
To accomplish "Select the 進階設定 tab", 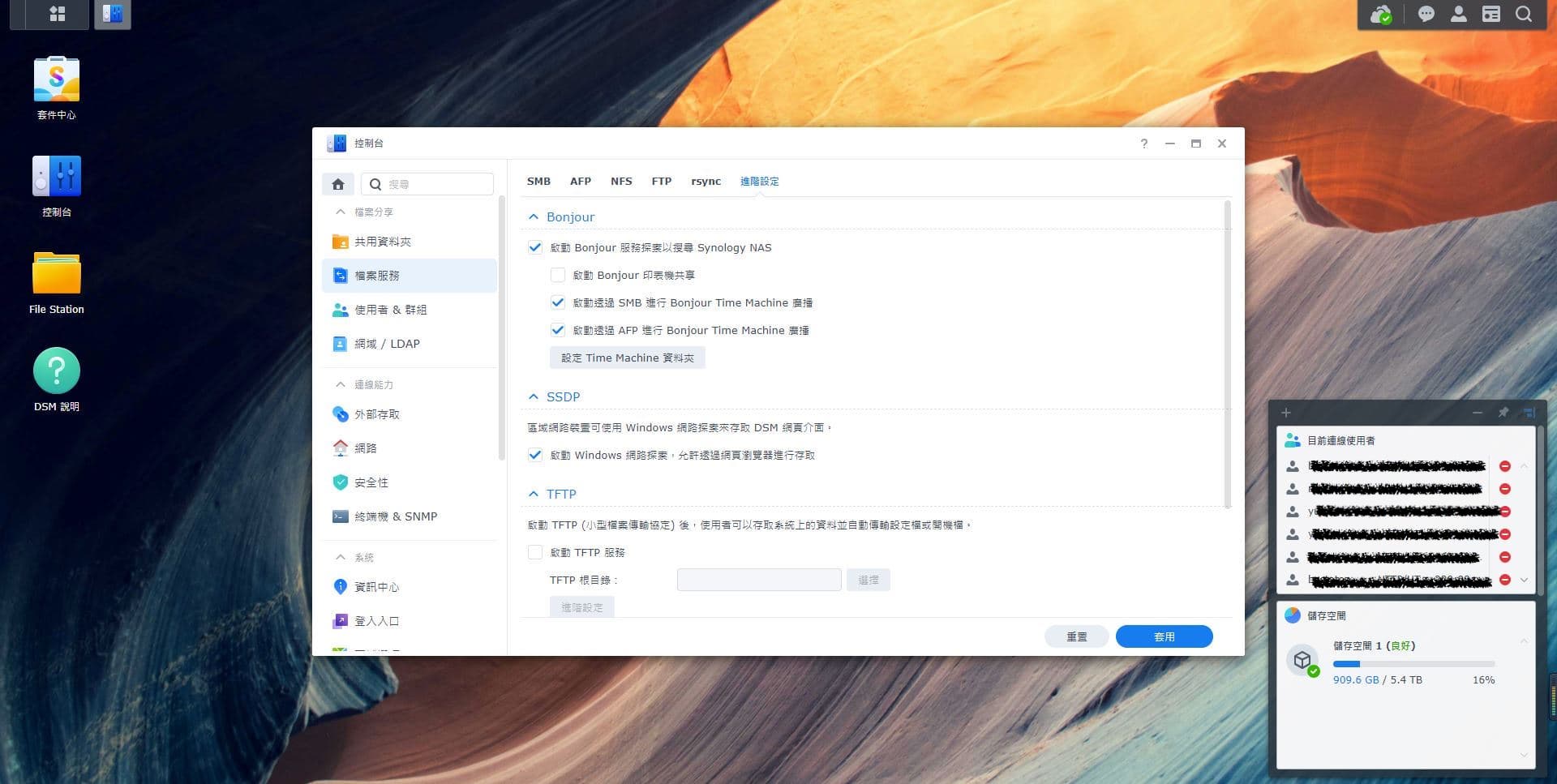I will 760,182.
